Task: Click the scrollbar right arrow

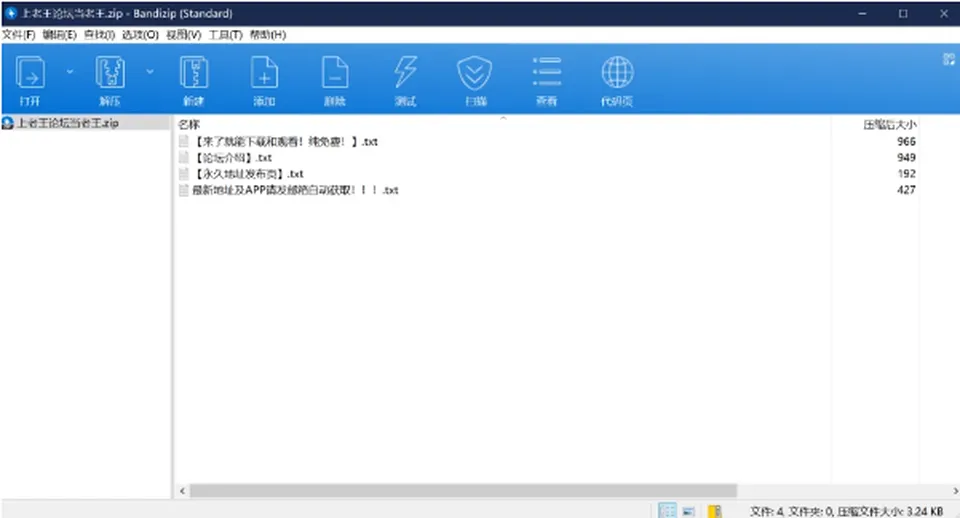Action: click(955, 490)
